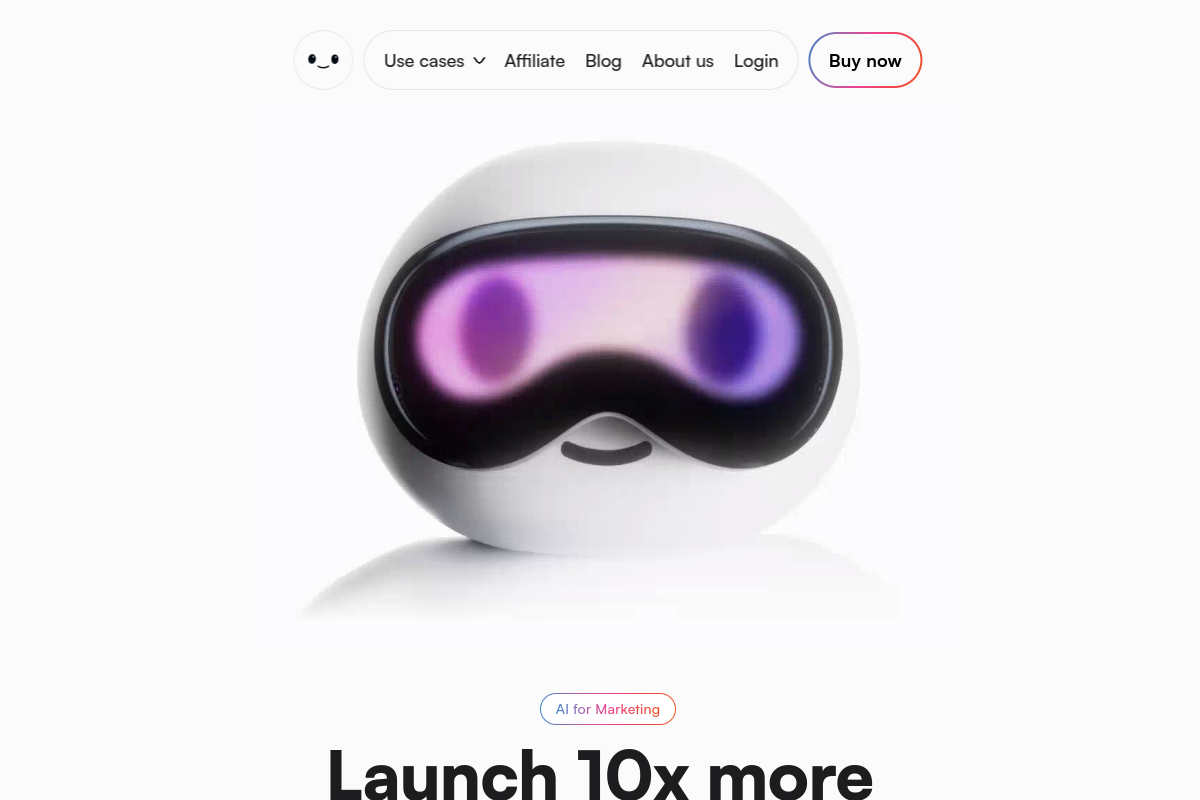Visit the About us page
This screenshot has width=1200, height=800.
tap(677, 61)
